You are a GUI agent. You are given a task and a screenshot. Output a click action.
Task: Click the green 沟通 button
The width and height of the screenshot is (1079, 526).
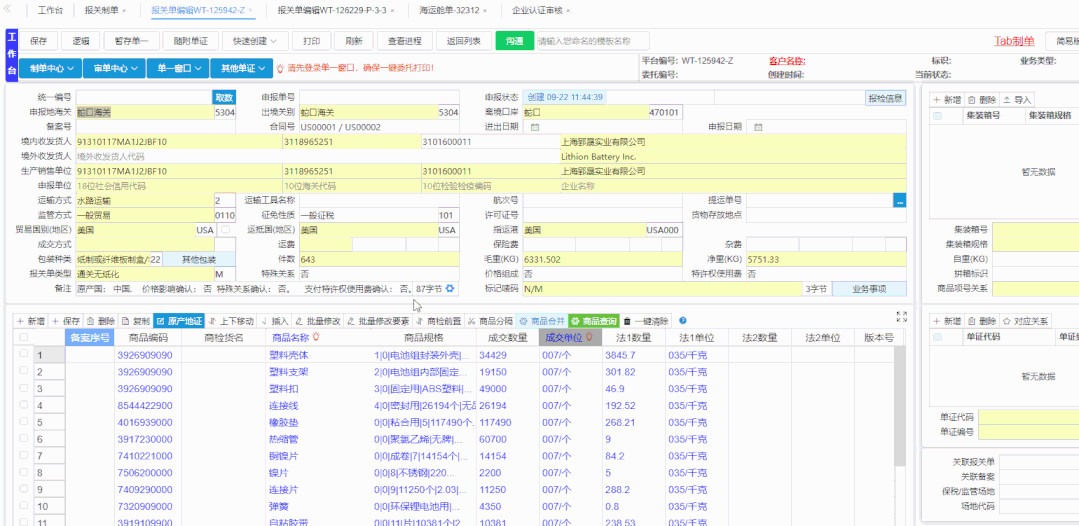pos(515,41)
